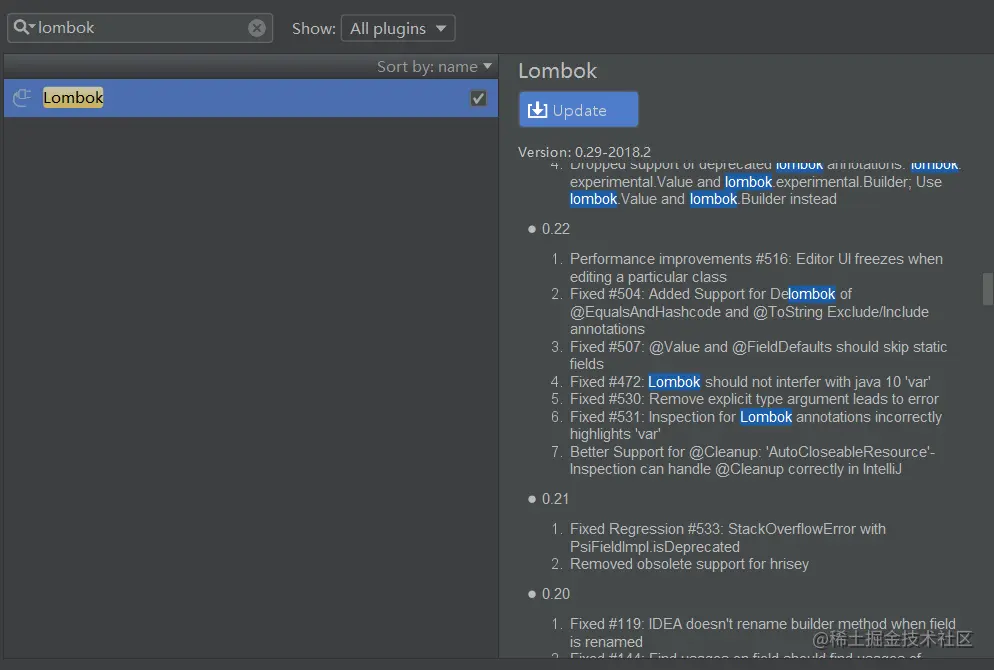Click the search magnifier icon
The image size is (994, 670).
click(x=21, y=27)
